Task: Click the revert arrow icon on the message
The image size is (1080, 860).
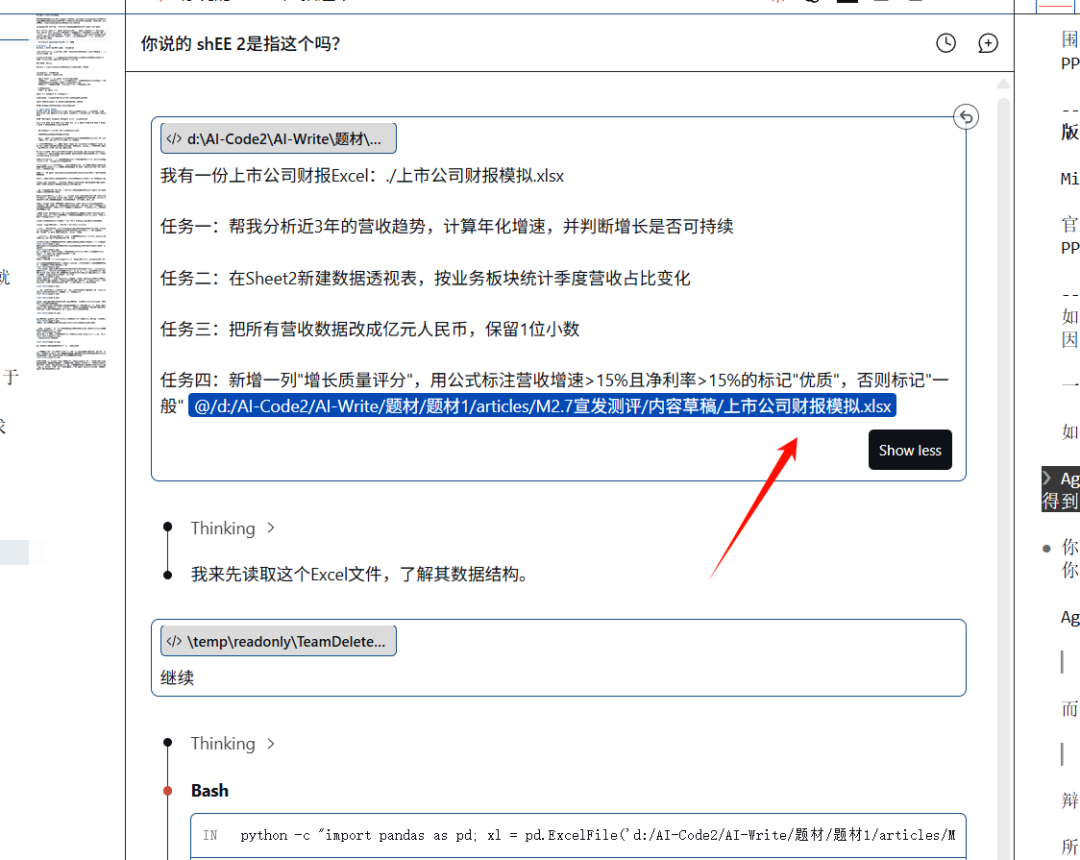Action: pyautogui.click(x=966, y=117)
